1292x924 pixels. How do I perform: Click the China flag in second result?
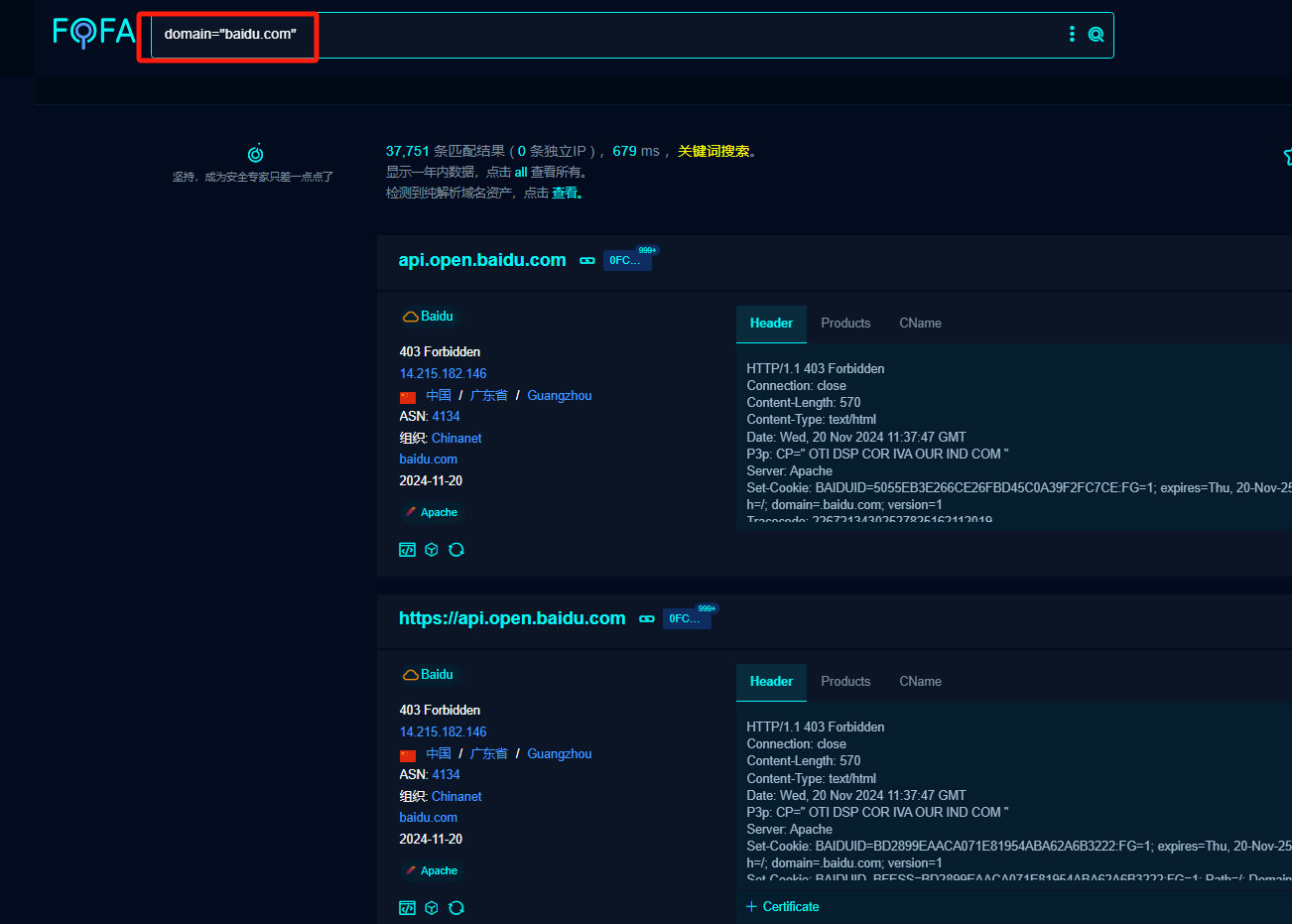408,754
